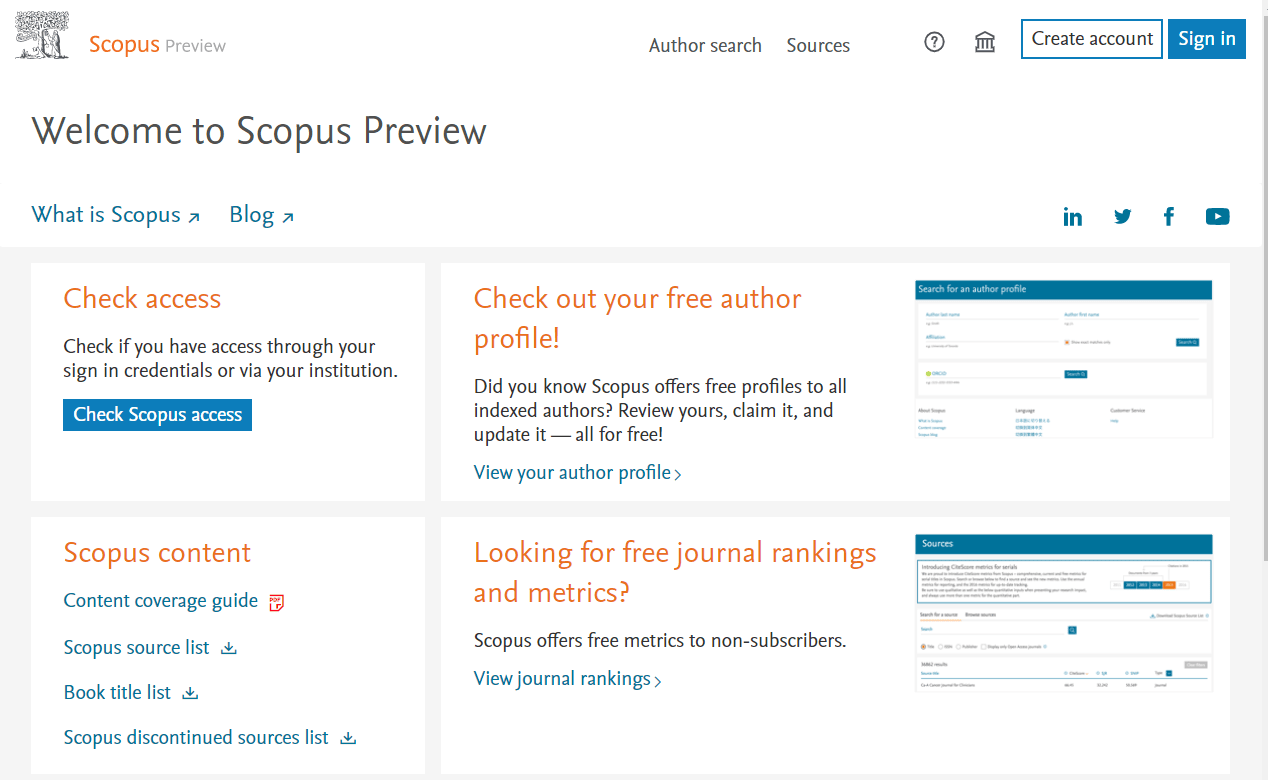Screen dimensions: 1268x780
Task: Click the institution building icon
Action: tap(985, 42)
